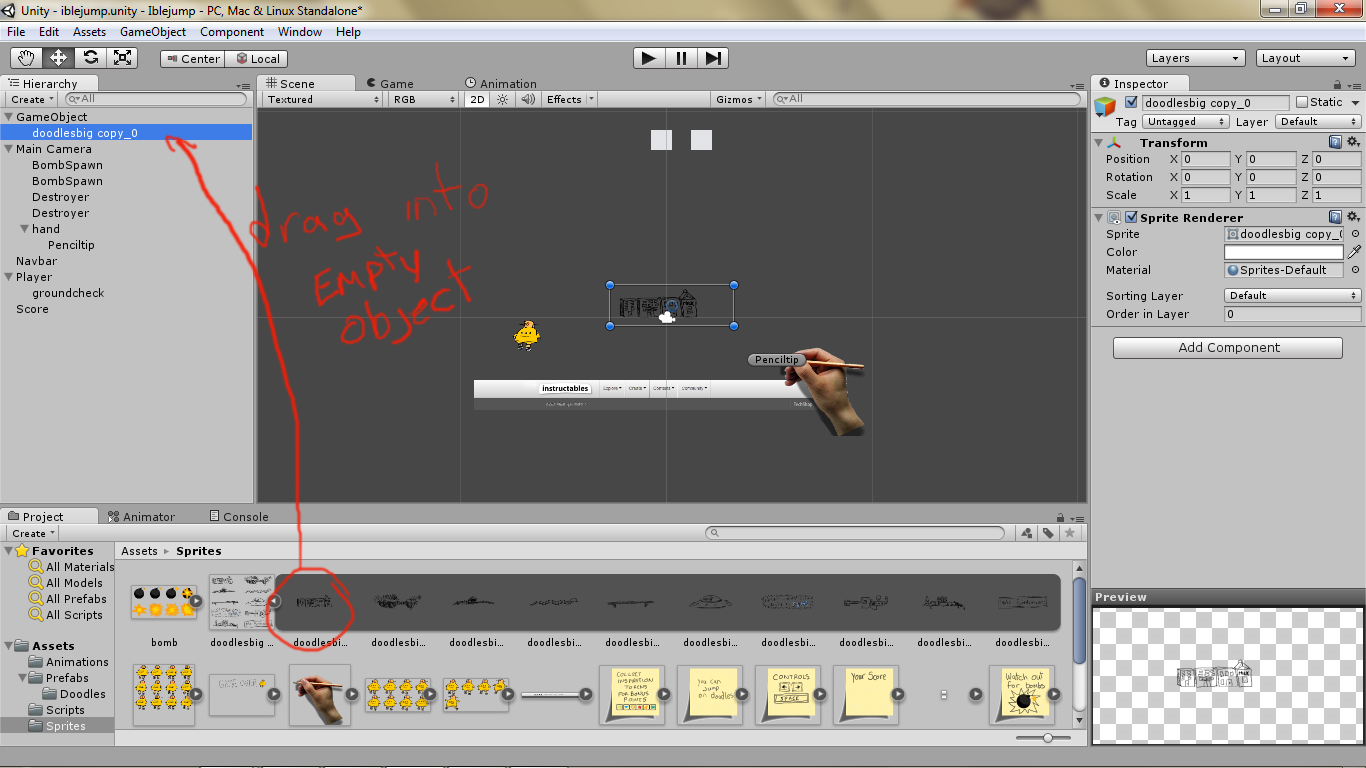Screen dimensions: 1366x768
Task: Open the Layers dropdown
Action: [x=1195, y=58]
